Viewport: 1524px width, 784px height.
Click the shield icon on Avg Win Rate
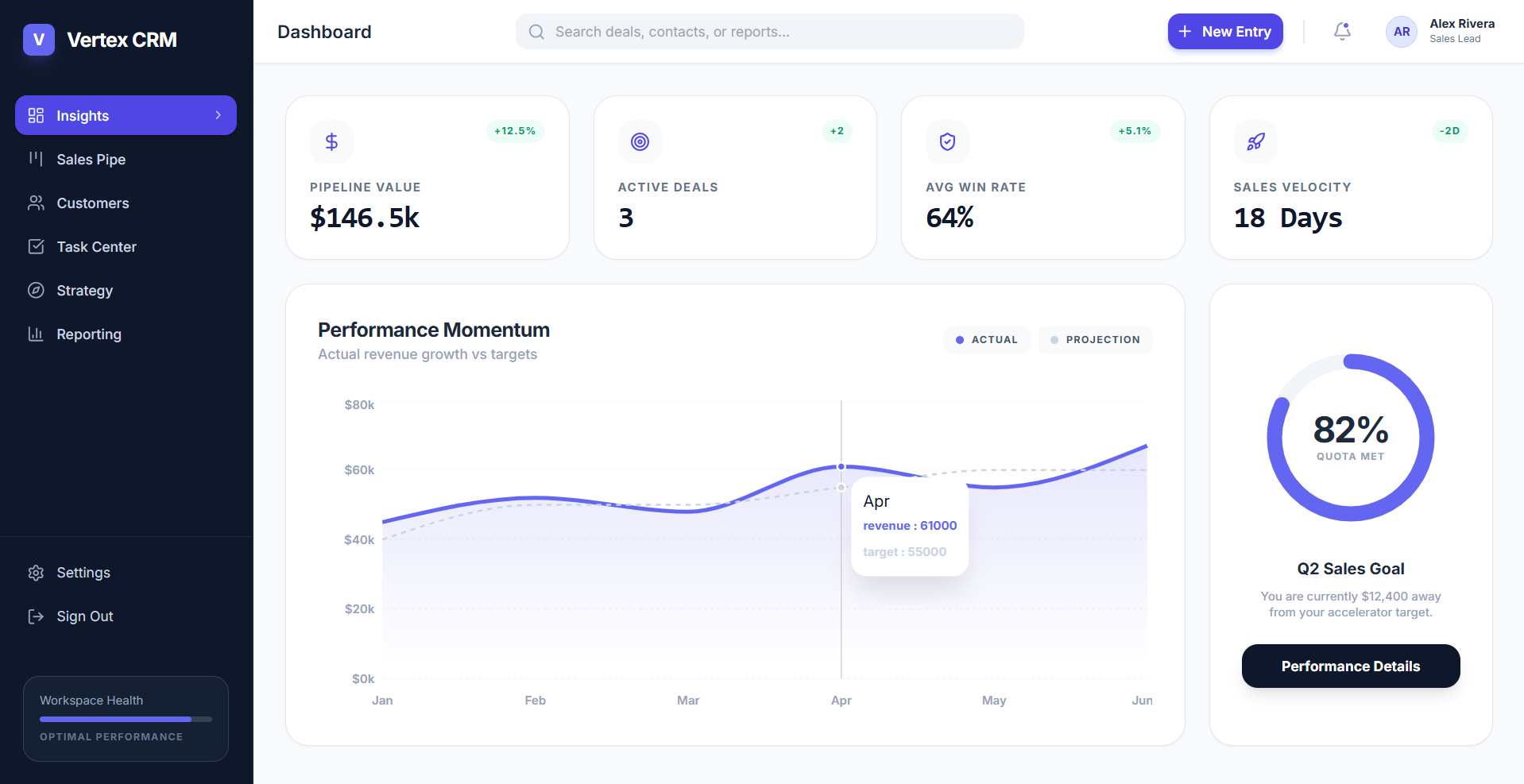pos(947,141)
